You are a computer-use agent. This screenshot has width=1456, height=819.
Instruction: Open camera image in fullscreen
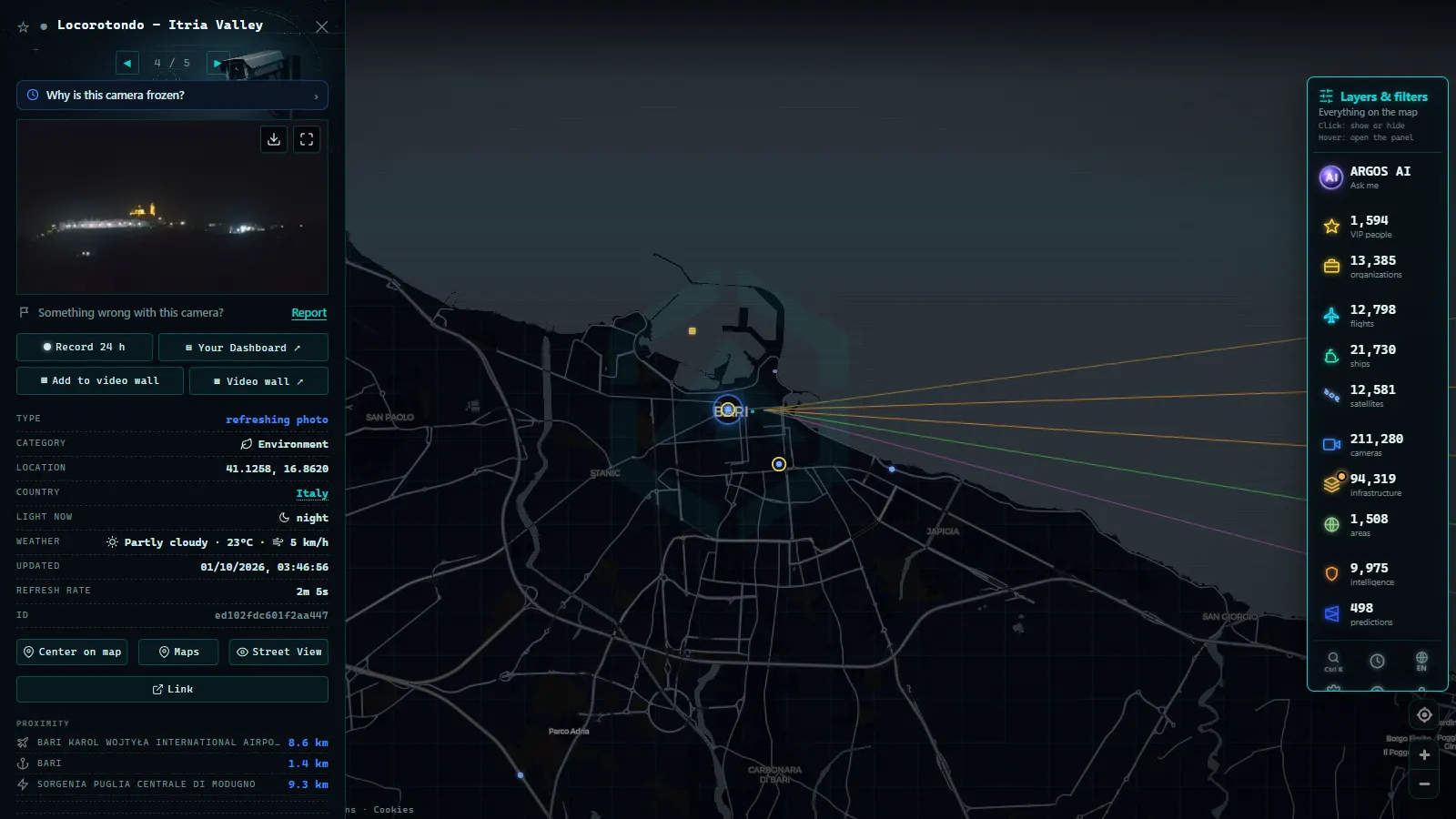point(307,139)
